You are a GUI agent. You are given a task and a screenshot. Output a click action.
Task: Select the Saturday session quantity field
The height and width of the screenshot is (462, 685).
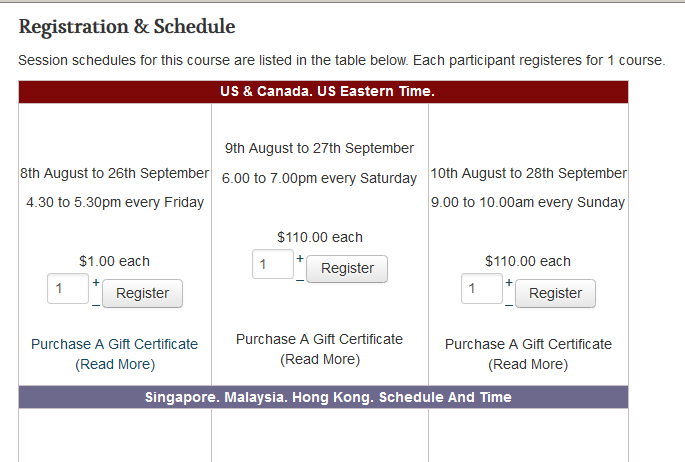272,265
